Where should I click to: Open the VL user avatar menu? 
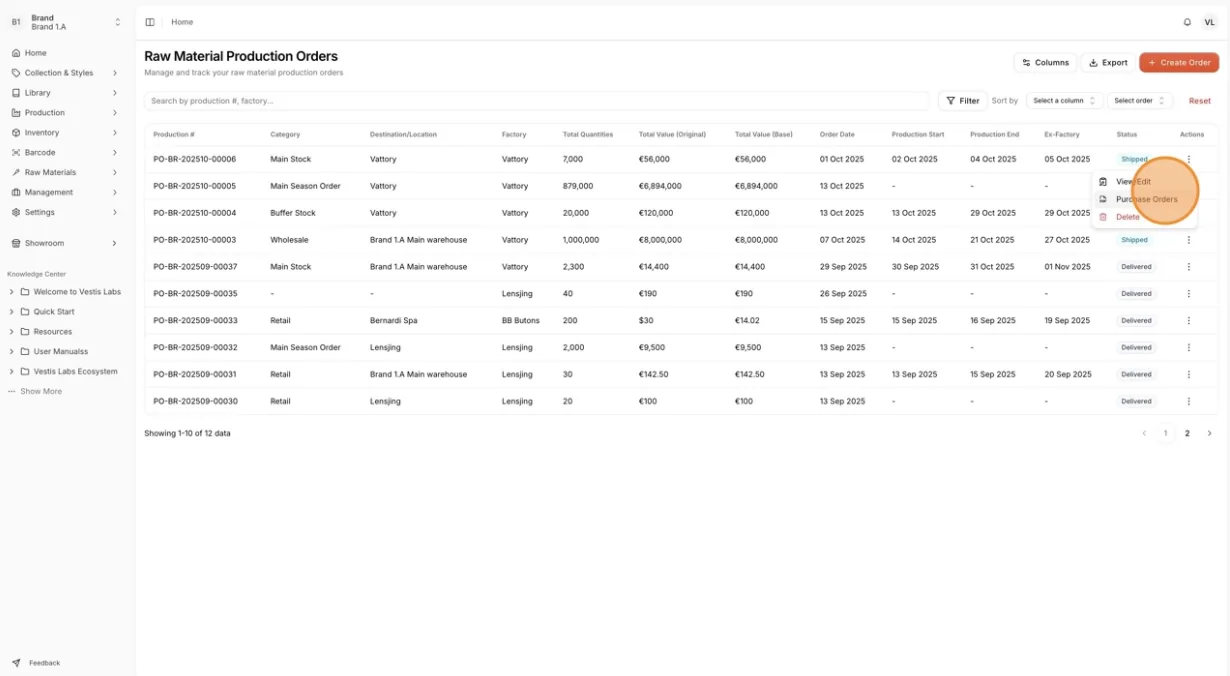(x=1209, y=22)
